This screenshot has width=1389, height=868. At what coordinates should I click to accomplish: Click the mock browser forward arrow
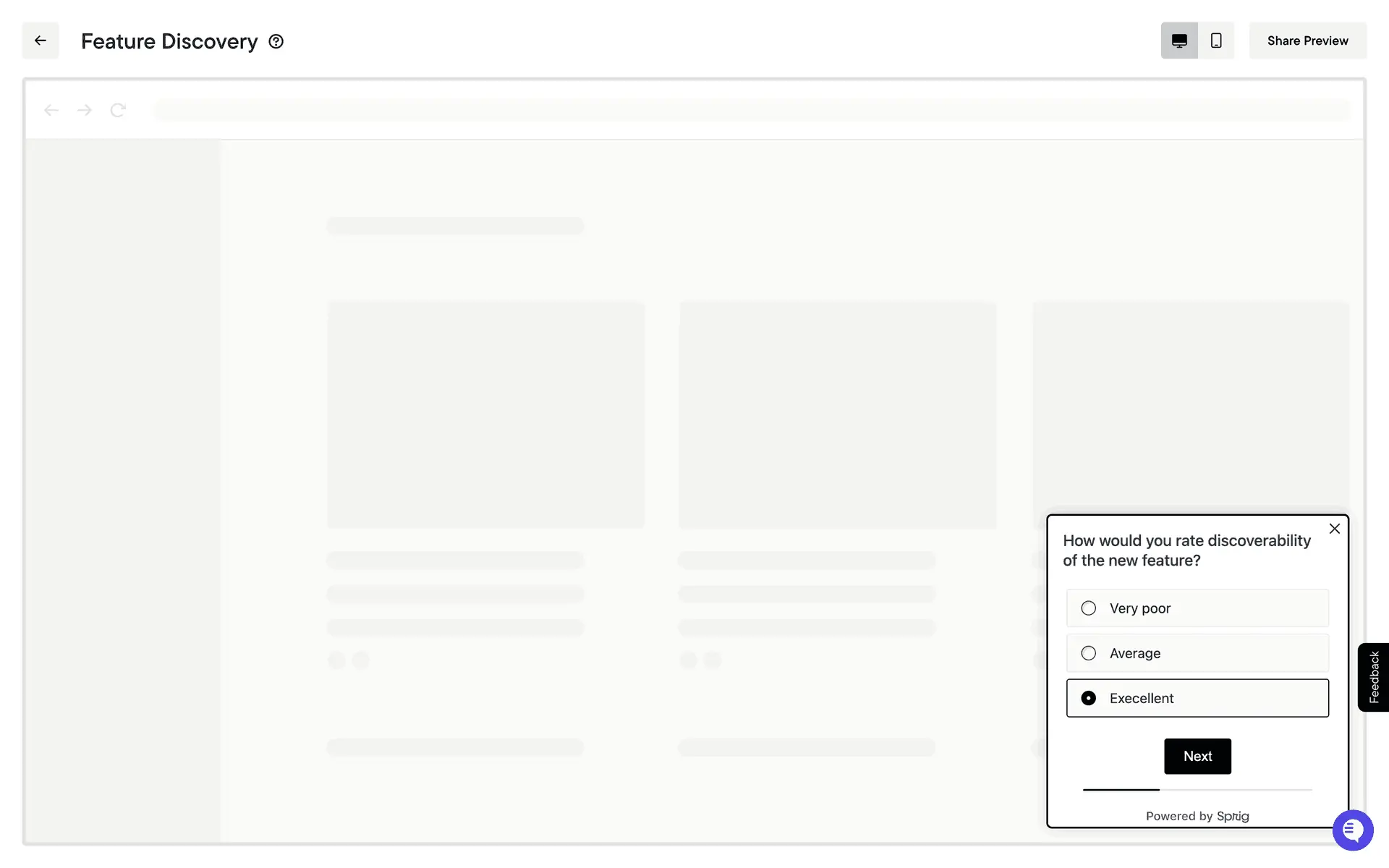85,110
